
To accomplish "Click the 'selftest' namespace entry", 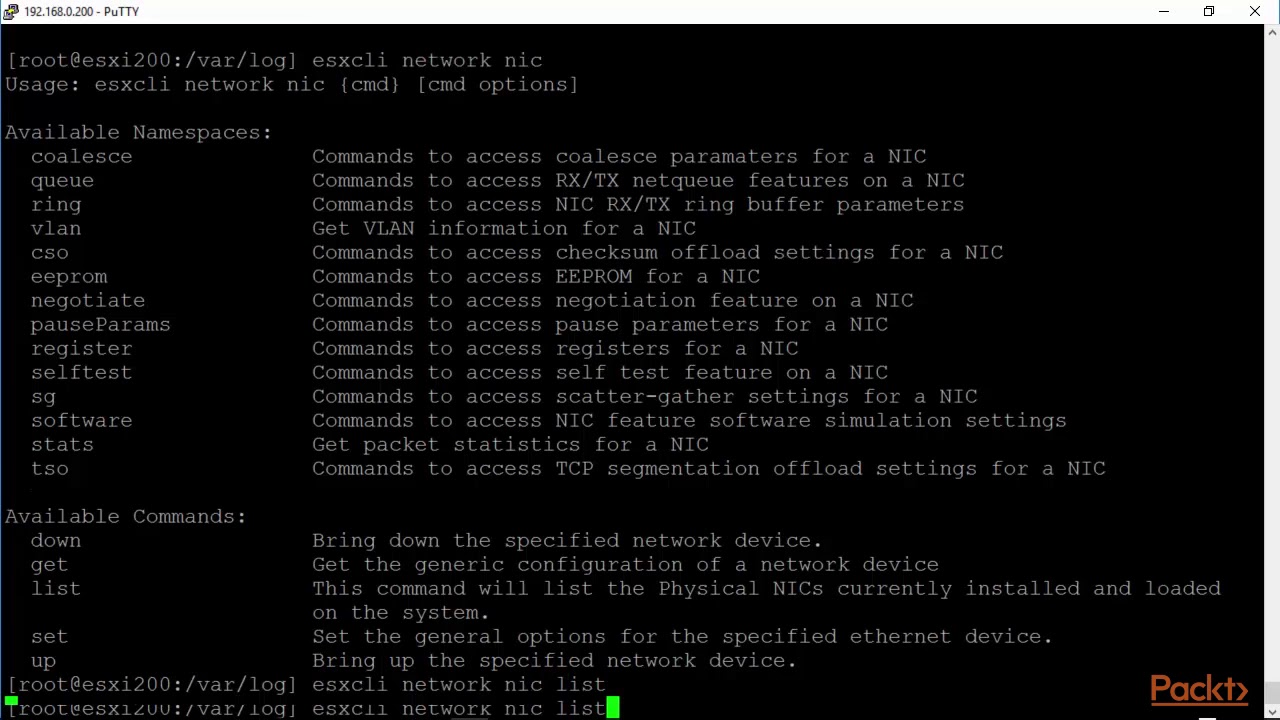I will (81, 372).
